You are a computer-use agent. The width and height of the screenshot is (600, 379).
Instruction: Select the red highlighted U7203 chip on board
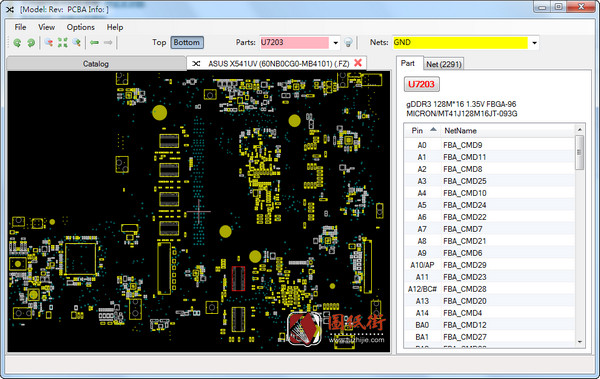click(238, 279)
